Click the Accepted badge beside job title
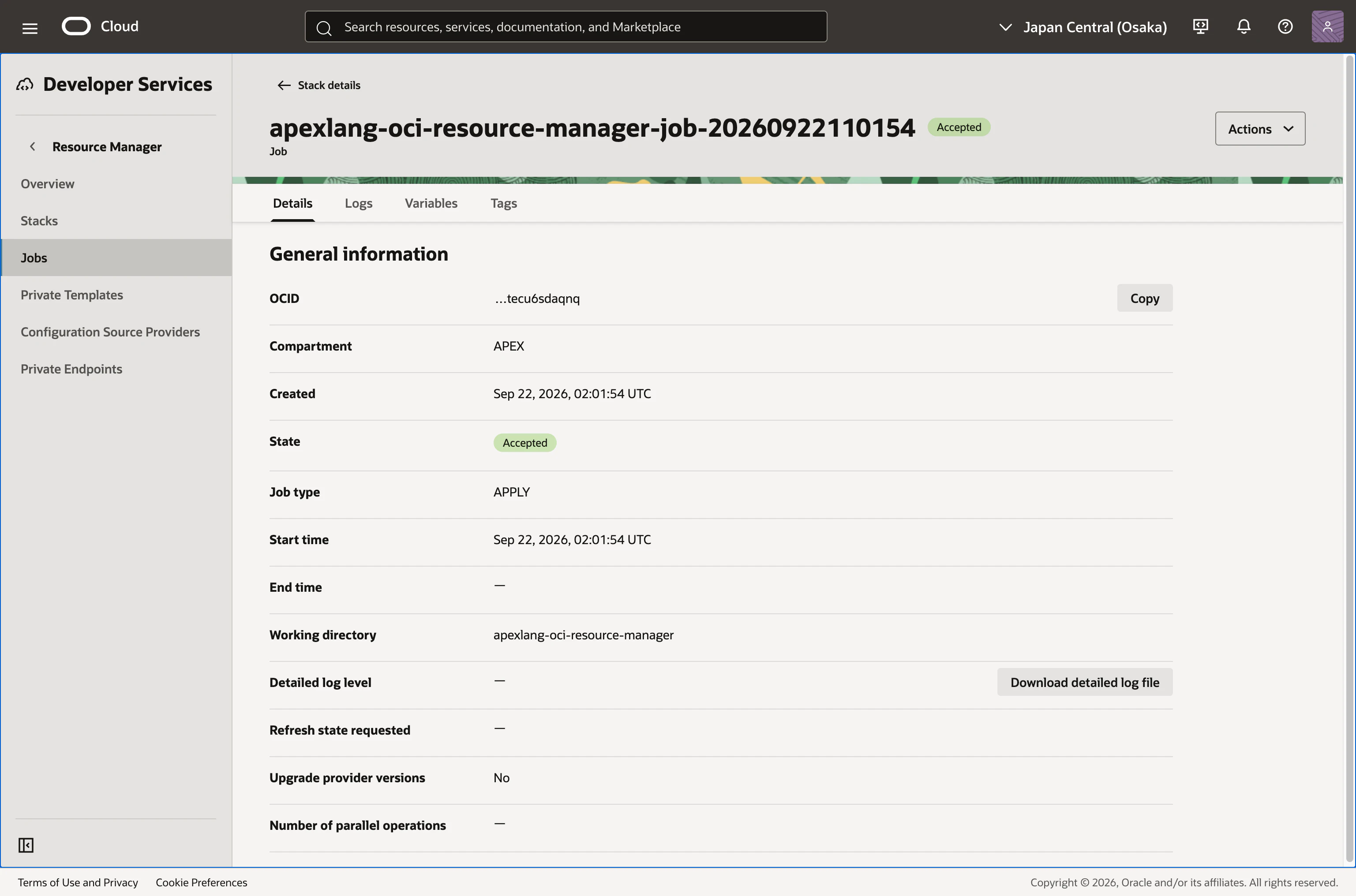1356x896 pixels. [x=959, y=127]
